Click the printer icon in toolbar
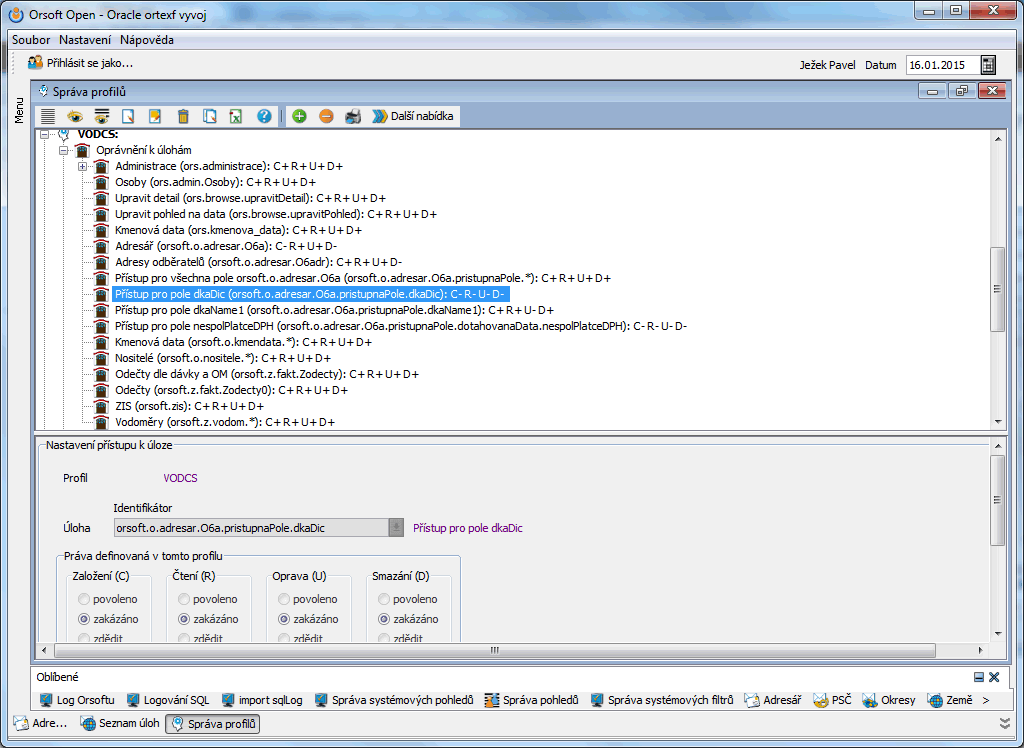 (353, 116)
